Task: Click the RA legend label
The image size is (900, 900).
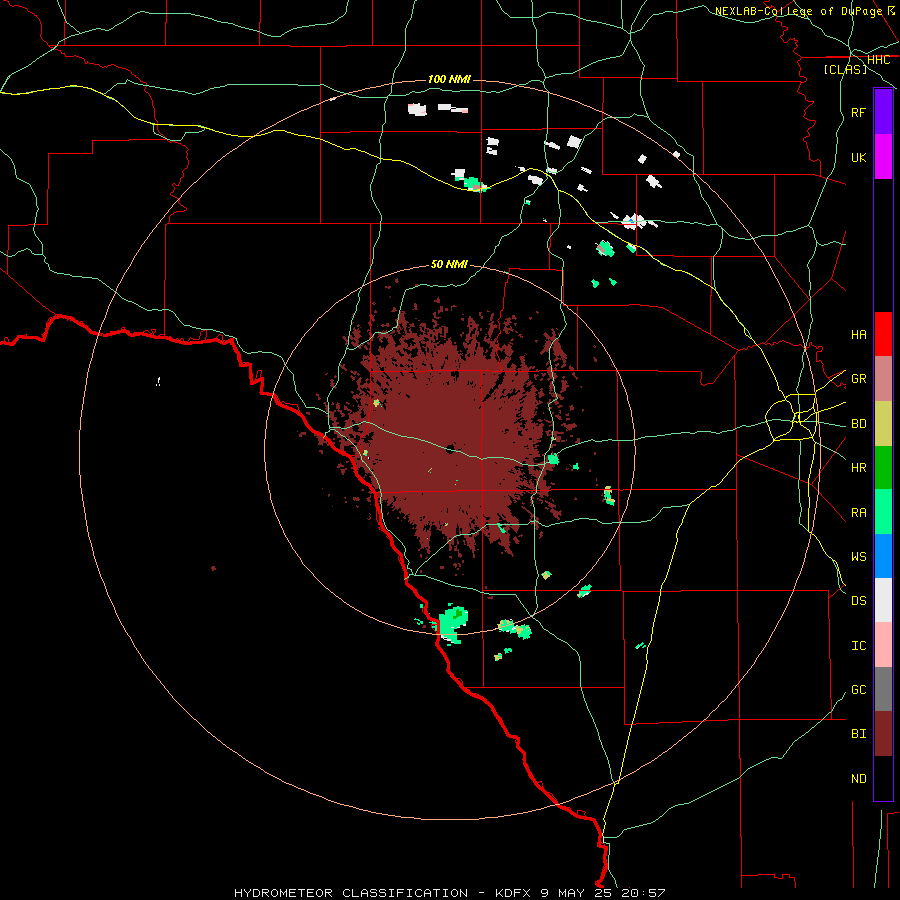Action: 858,513
